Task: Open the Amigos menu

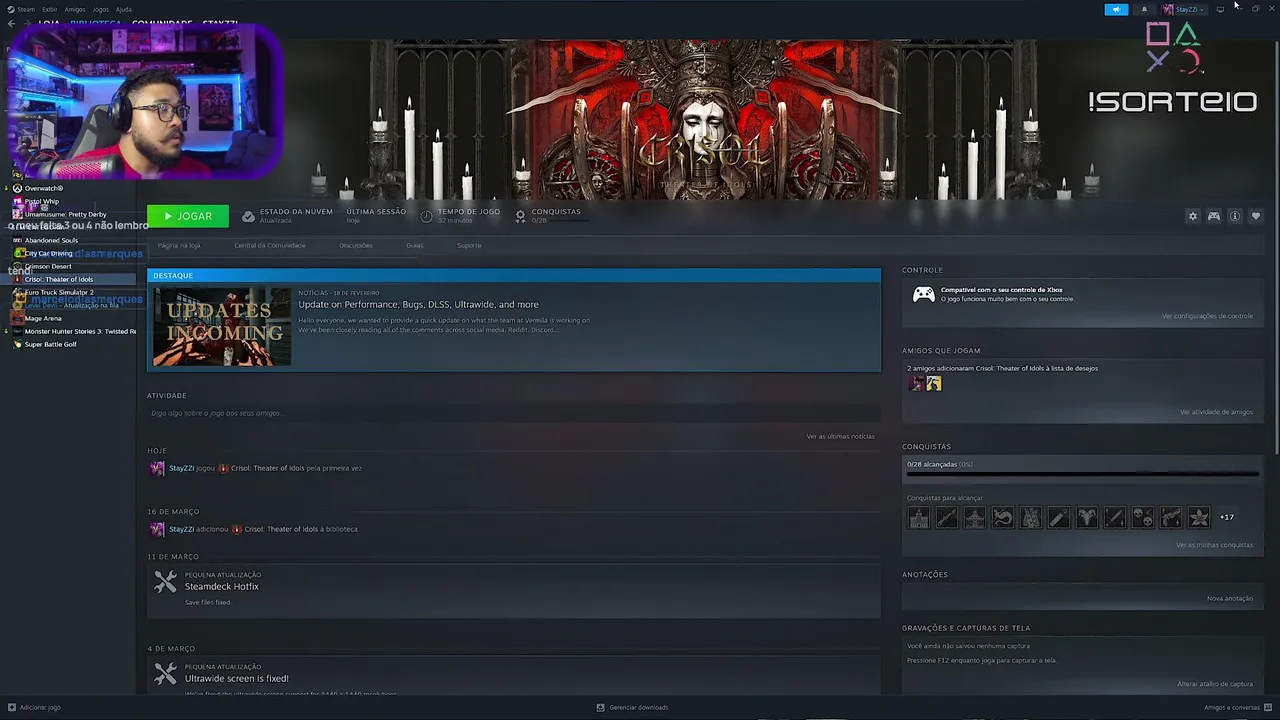Action: point(75,9)
